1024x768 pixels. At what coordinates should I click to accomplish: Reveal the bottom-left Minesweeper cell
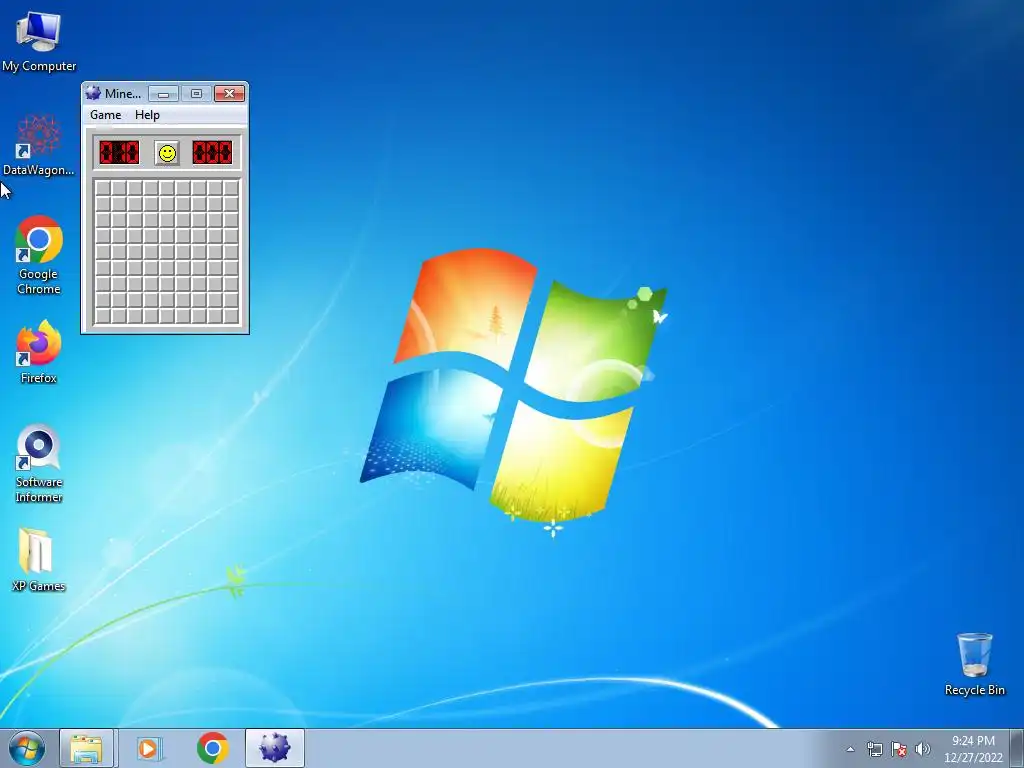pyautogui.click(x=103, y=315)
